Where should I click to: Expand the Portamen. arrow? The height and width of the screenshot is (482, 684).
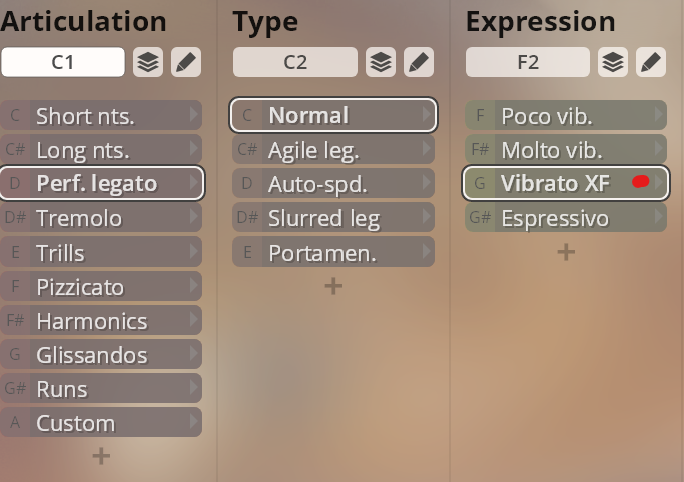pyautogui.click(x=427, y=252)
